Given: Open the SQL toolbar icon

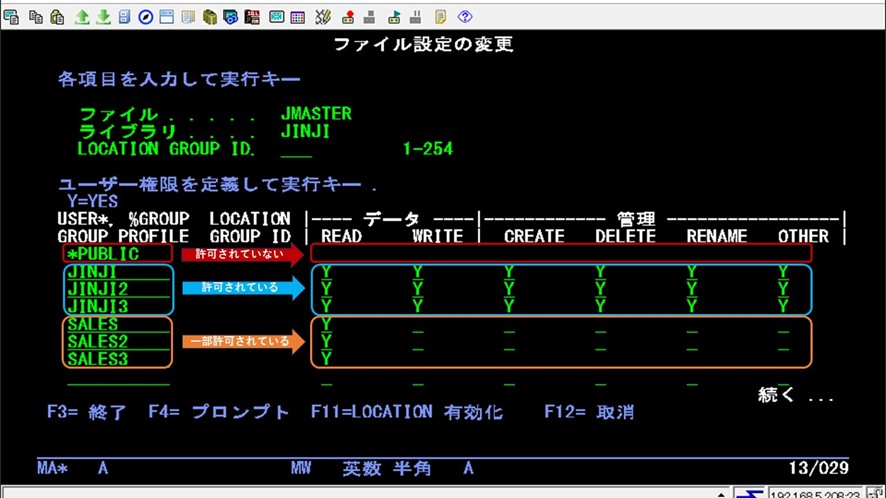Looking at the screenshot, I should pos(252,17).
